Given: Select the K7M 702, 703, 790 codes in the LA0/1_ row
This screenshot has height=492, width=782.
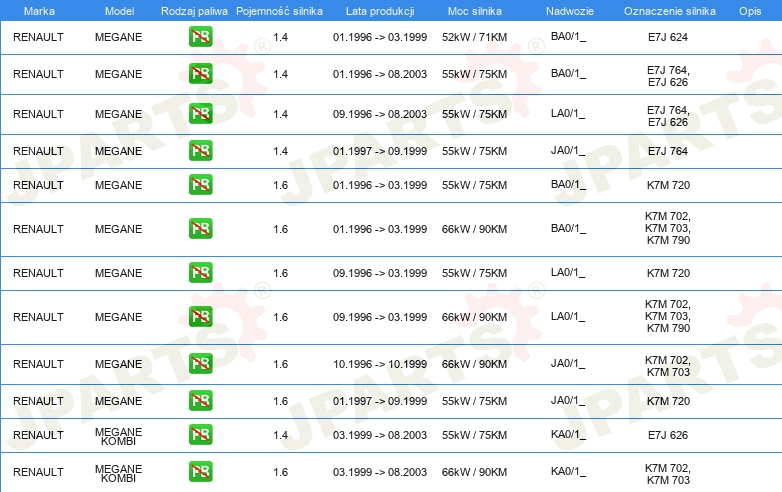Looking at the screenshot, I should 668,316.
